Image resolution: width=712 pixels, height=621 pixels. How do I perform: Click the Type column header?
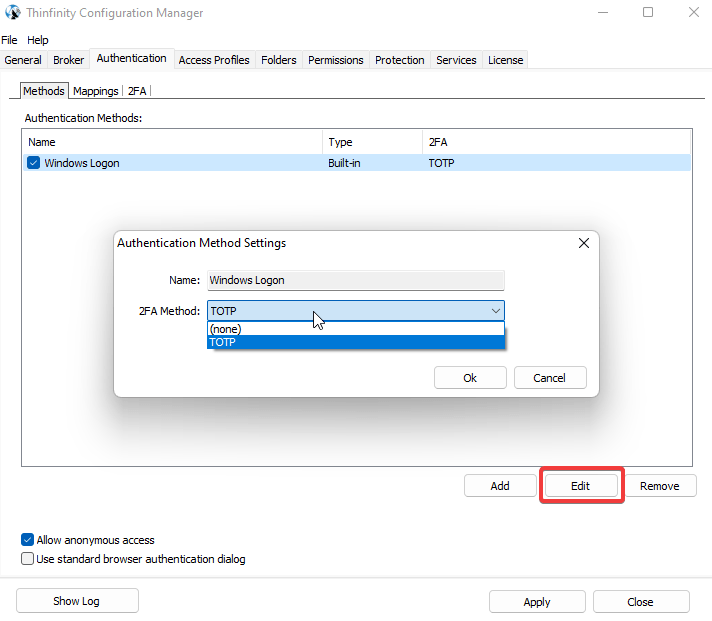point(372,142)
